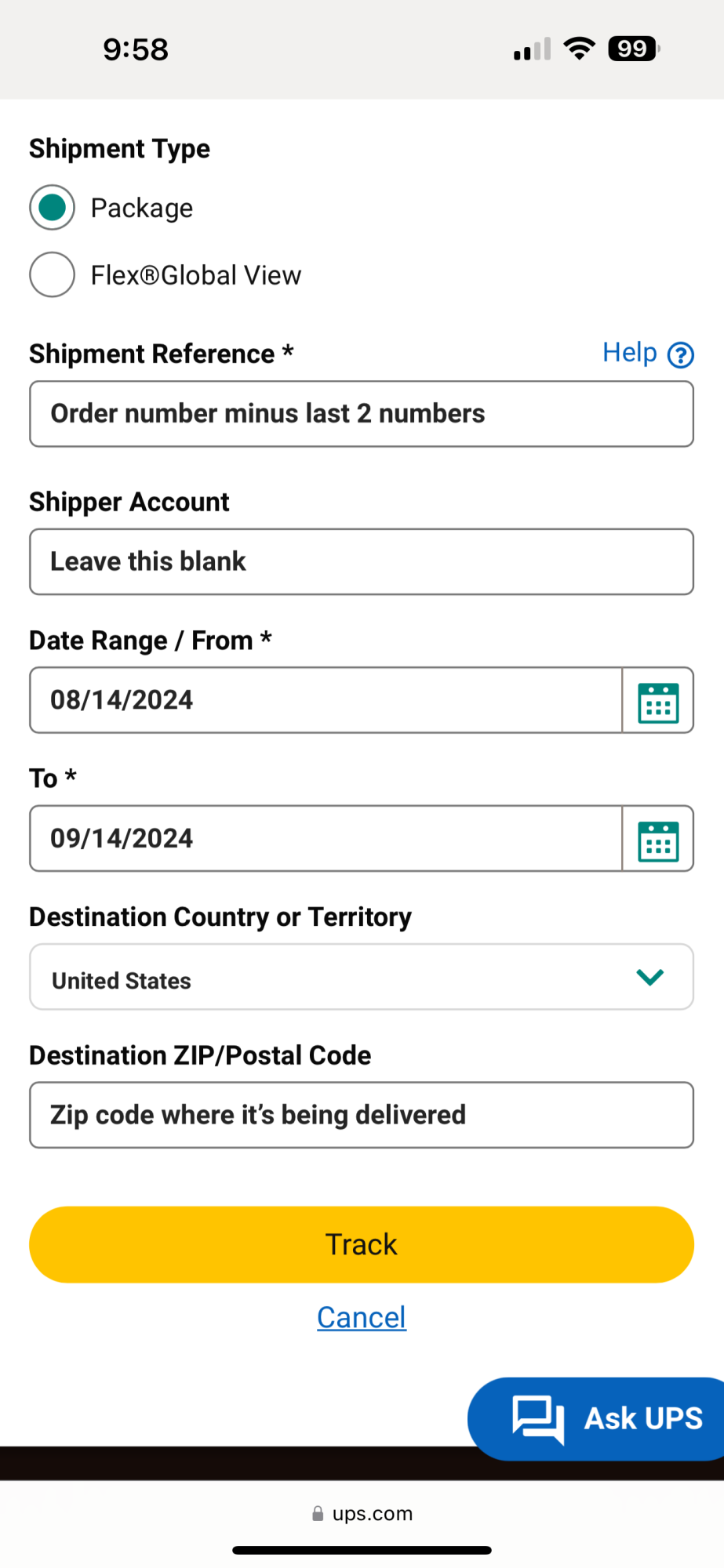Screen dimensions: 724x1568
Task: Select the Package shipment type
Action: (53, 208)
